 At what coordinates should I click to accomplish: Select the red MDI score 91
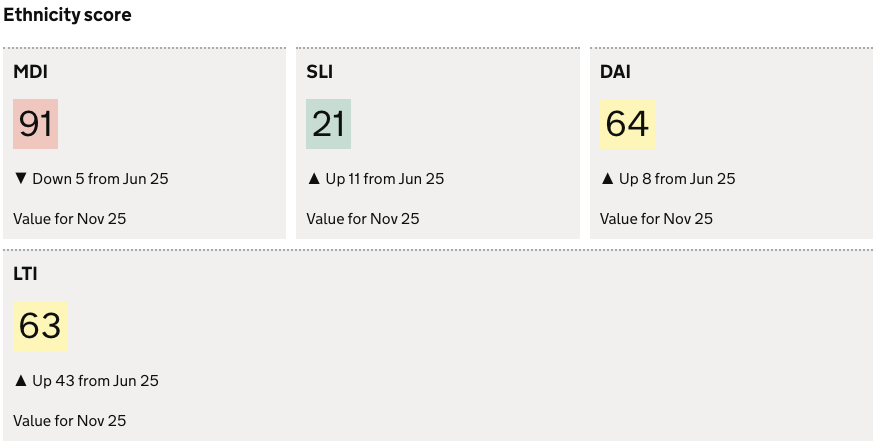35,124
